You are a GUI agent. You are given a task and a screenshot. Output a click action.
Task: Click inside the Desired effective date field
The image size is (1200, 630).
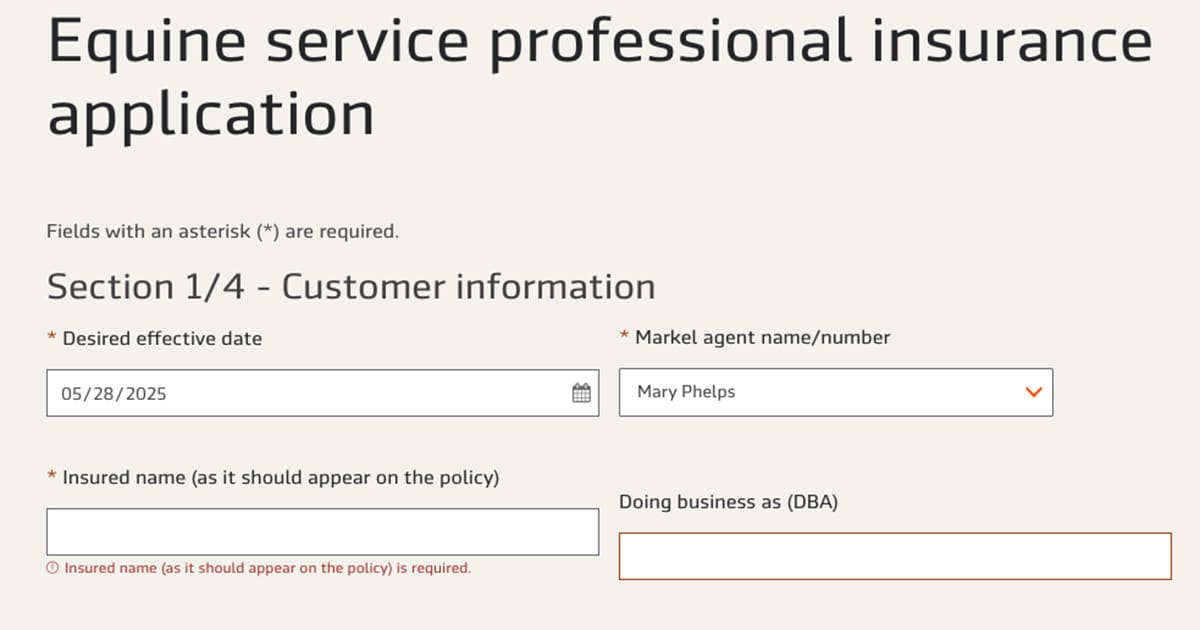[x=300, y=392]
